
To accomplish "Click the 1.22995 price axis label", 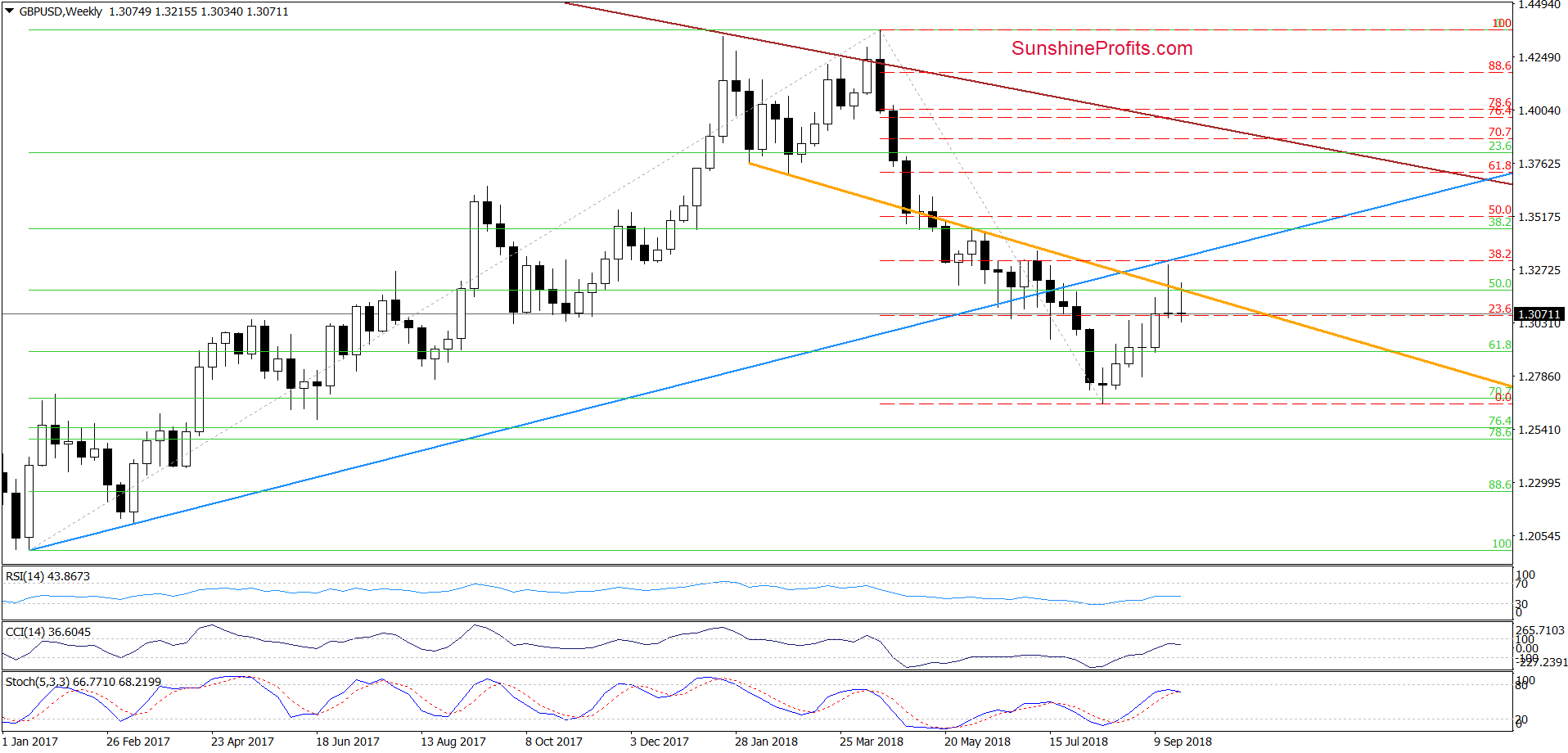I will 1539,483.
